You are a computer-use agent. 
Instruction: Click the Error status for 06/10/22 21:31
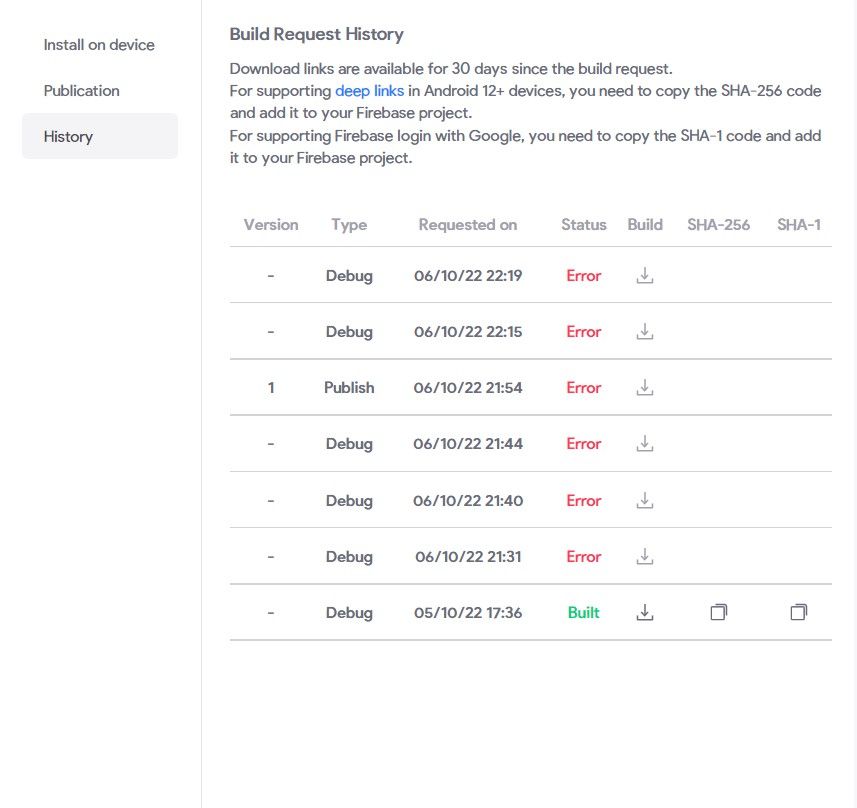click(x=584, y=557)
